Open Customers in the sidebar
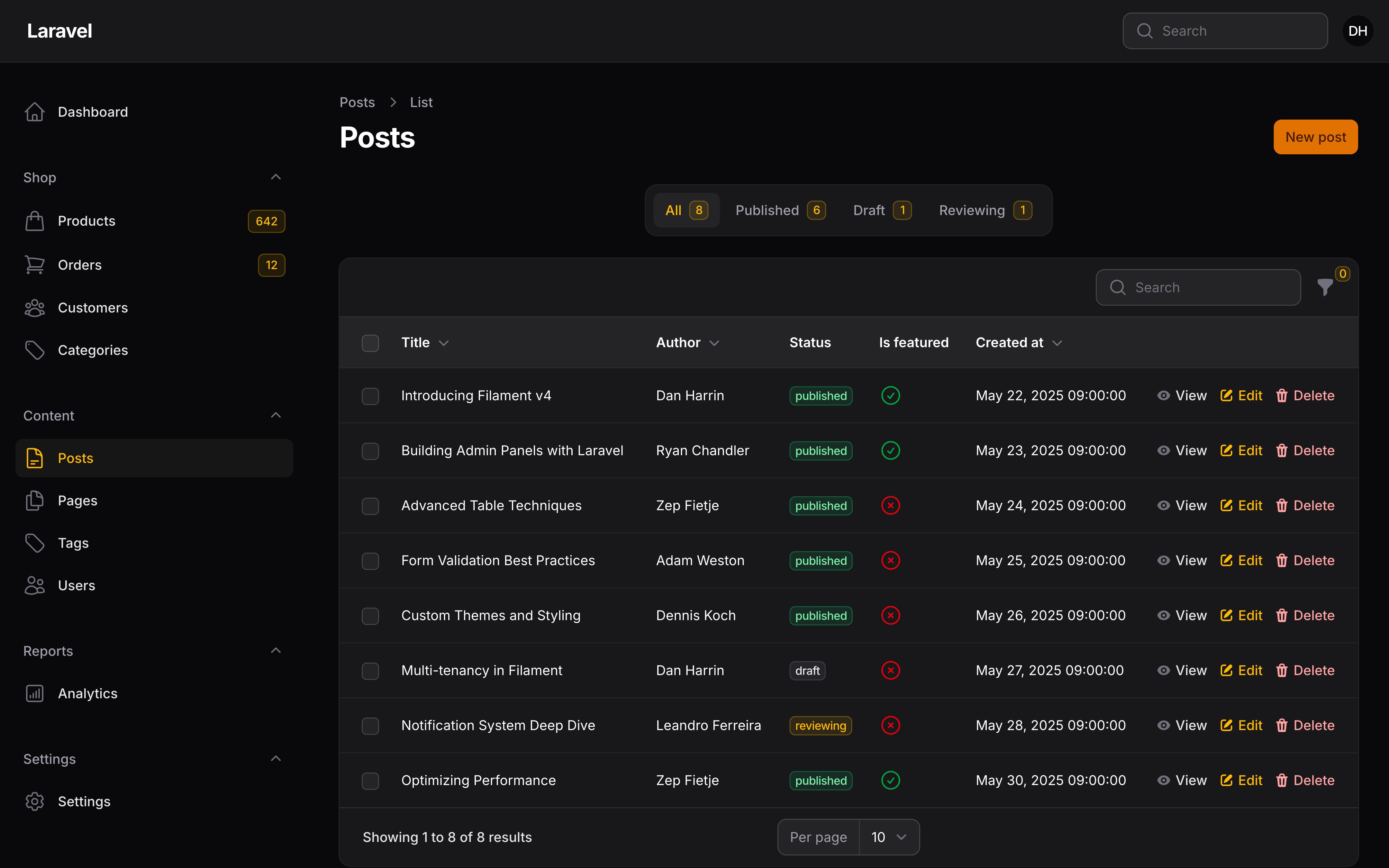 point(154,308)
